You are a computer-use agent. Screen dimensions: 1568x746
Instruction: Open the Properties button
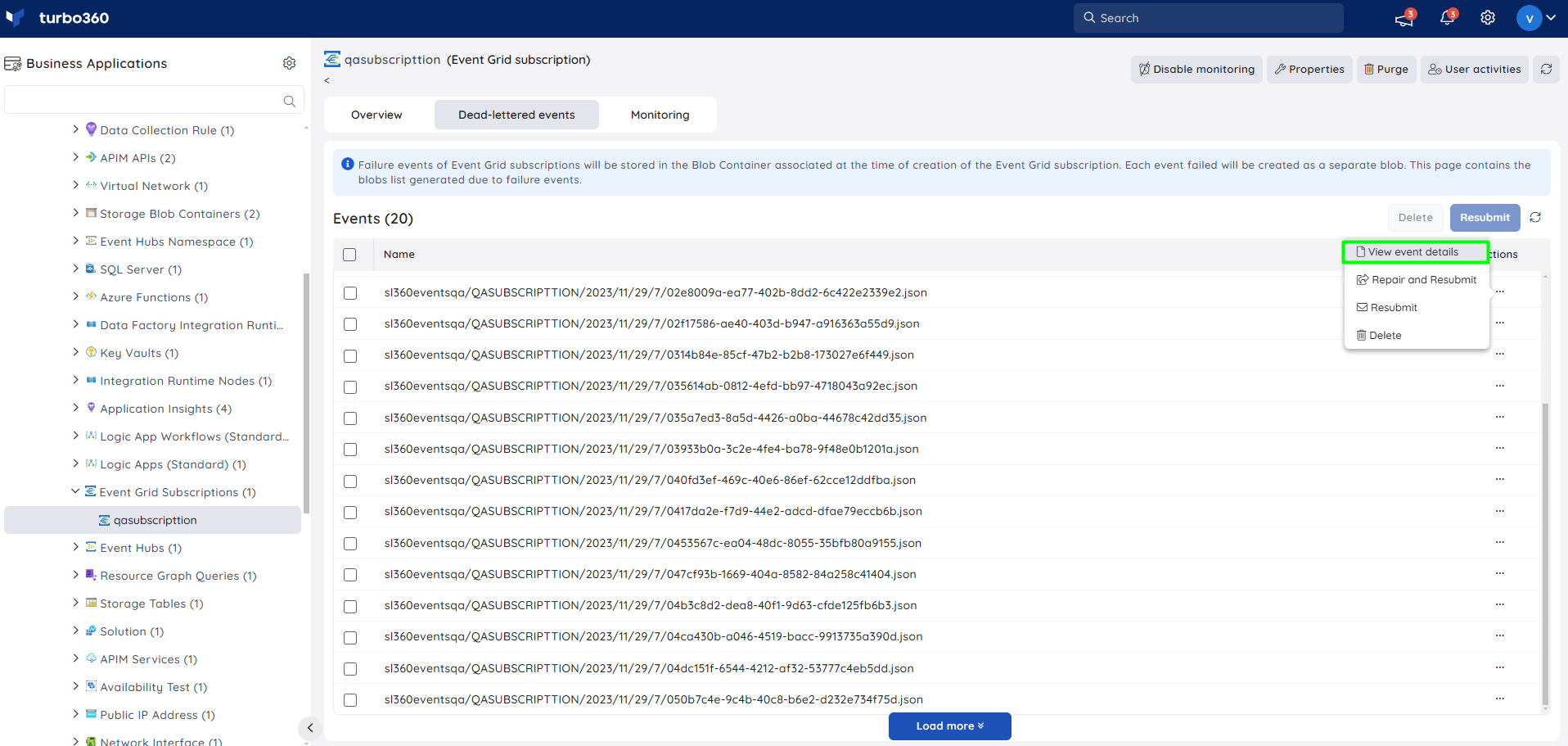pyautogui.click(x=1309, y=70)
